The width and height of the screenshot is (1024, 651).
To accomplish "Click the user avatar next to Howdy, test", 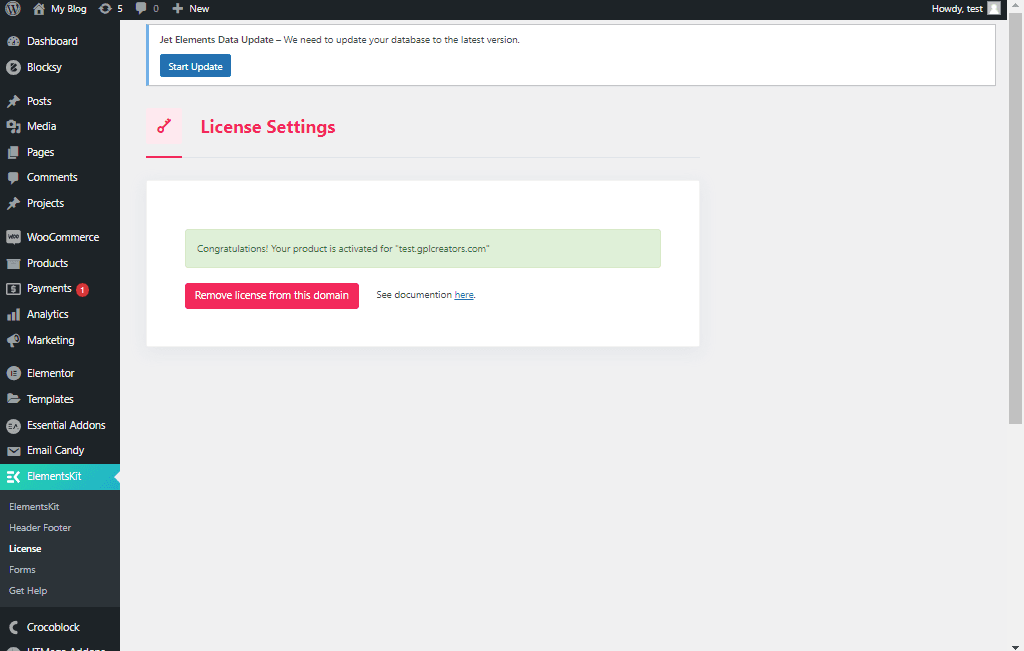I will coord(994,8).
